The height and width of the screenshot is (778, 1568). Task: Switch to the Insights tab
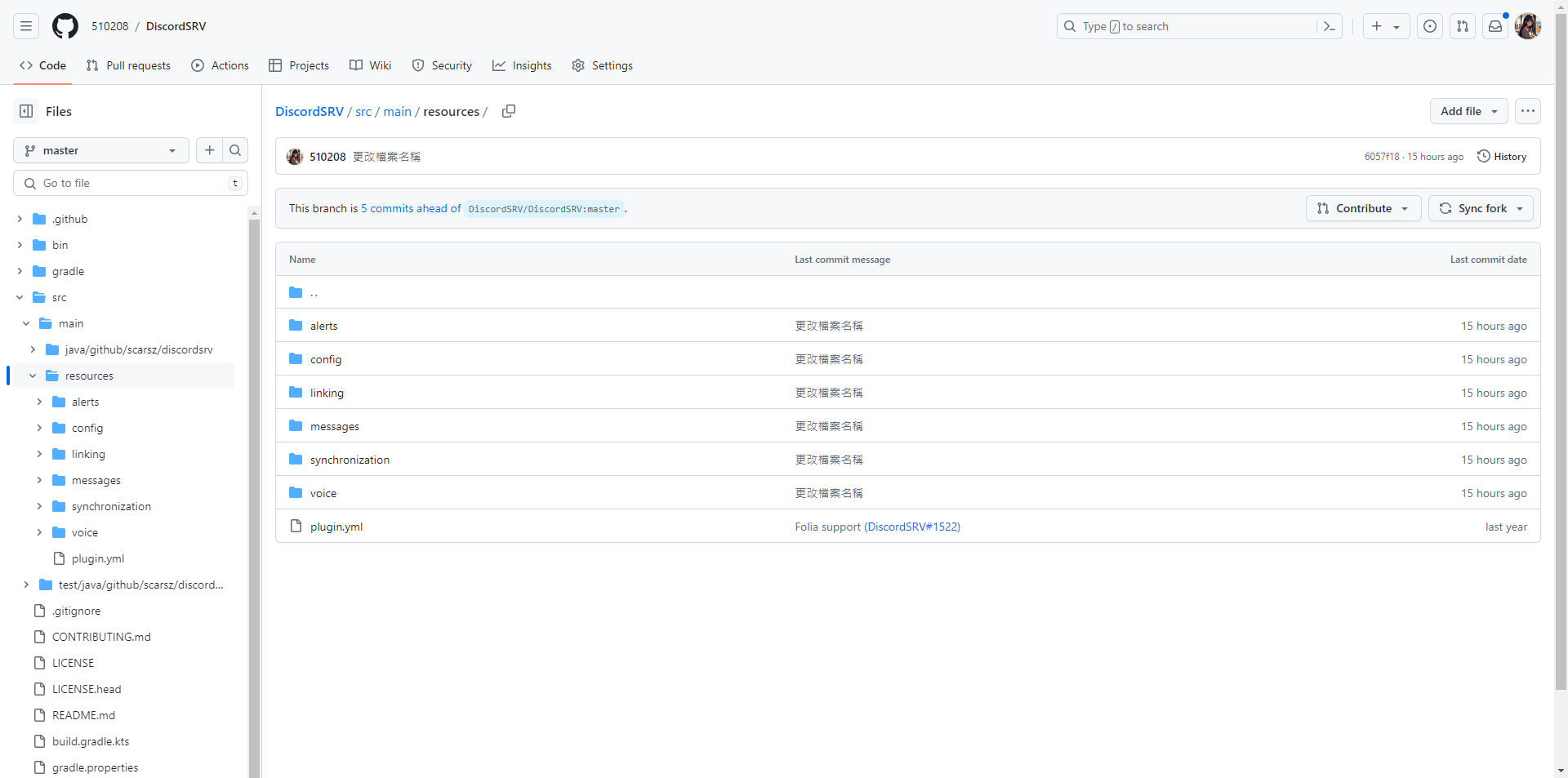pyautogui.click(x=522, y=65)
